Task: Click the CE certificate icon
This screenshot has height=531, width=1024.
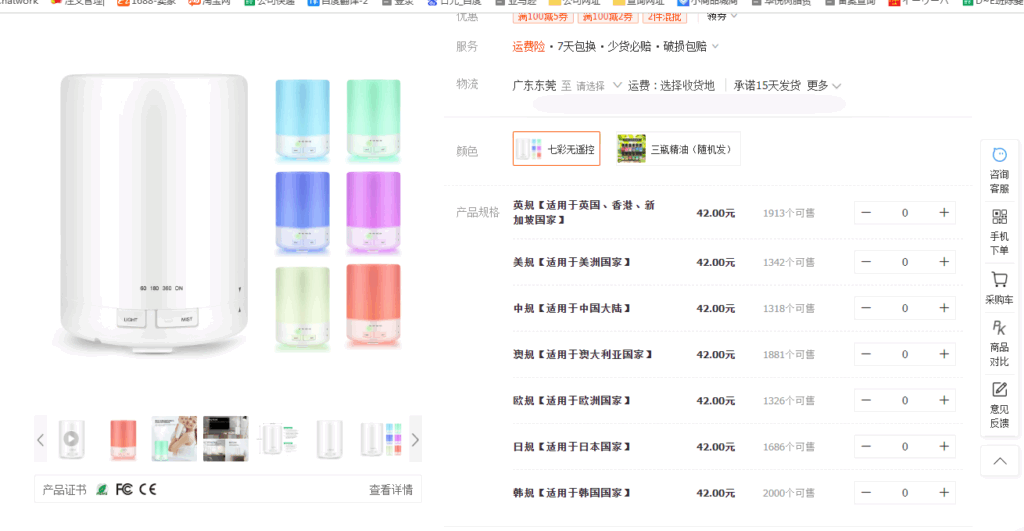Action: click(x=148, y=489)
